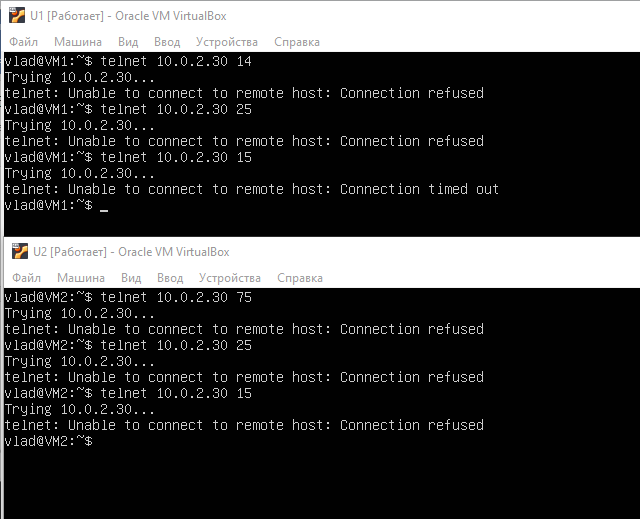This screenshot has height=519, width=640.
Task: Click the U1 window title text
Action: tap(128, 16)
